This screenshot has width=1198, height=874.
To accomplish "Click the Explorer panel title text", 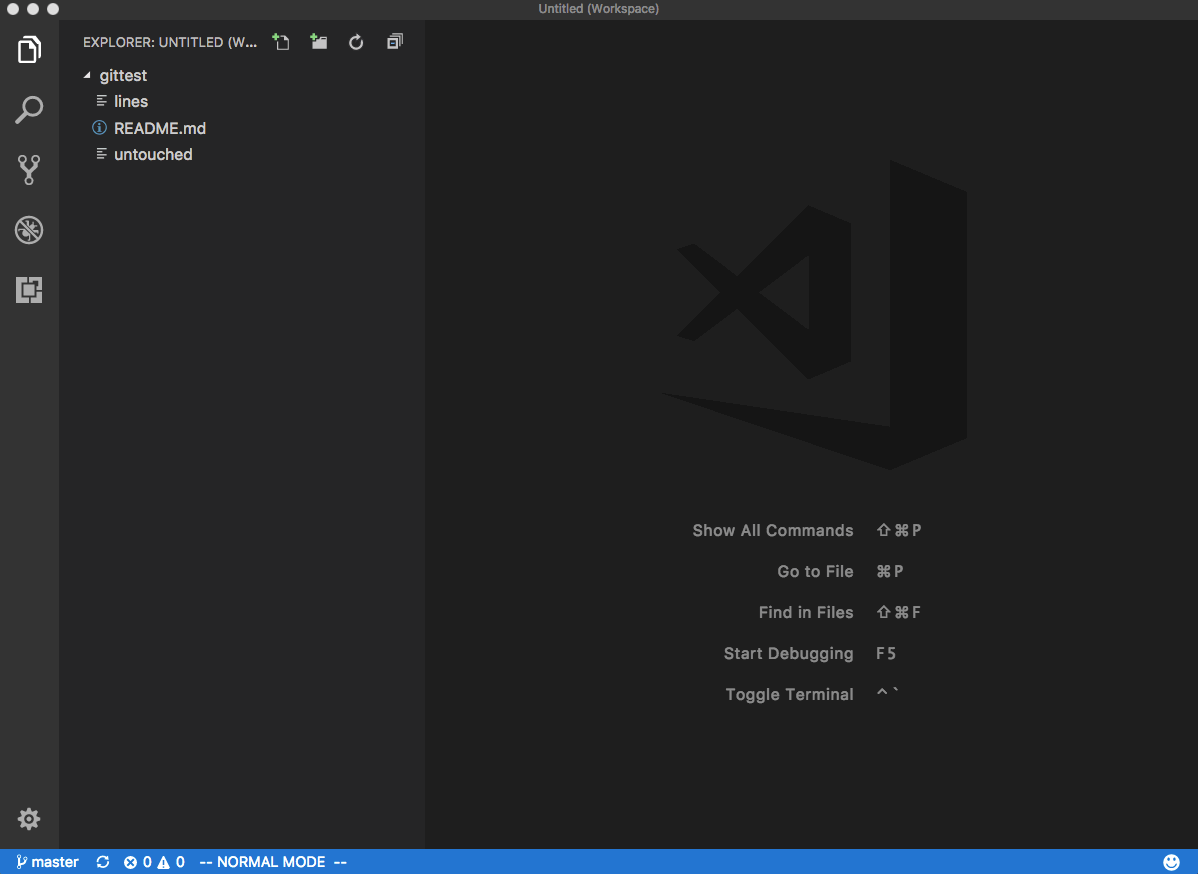I will click(170, 42).
